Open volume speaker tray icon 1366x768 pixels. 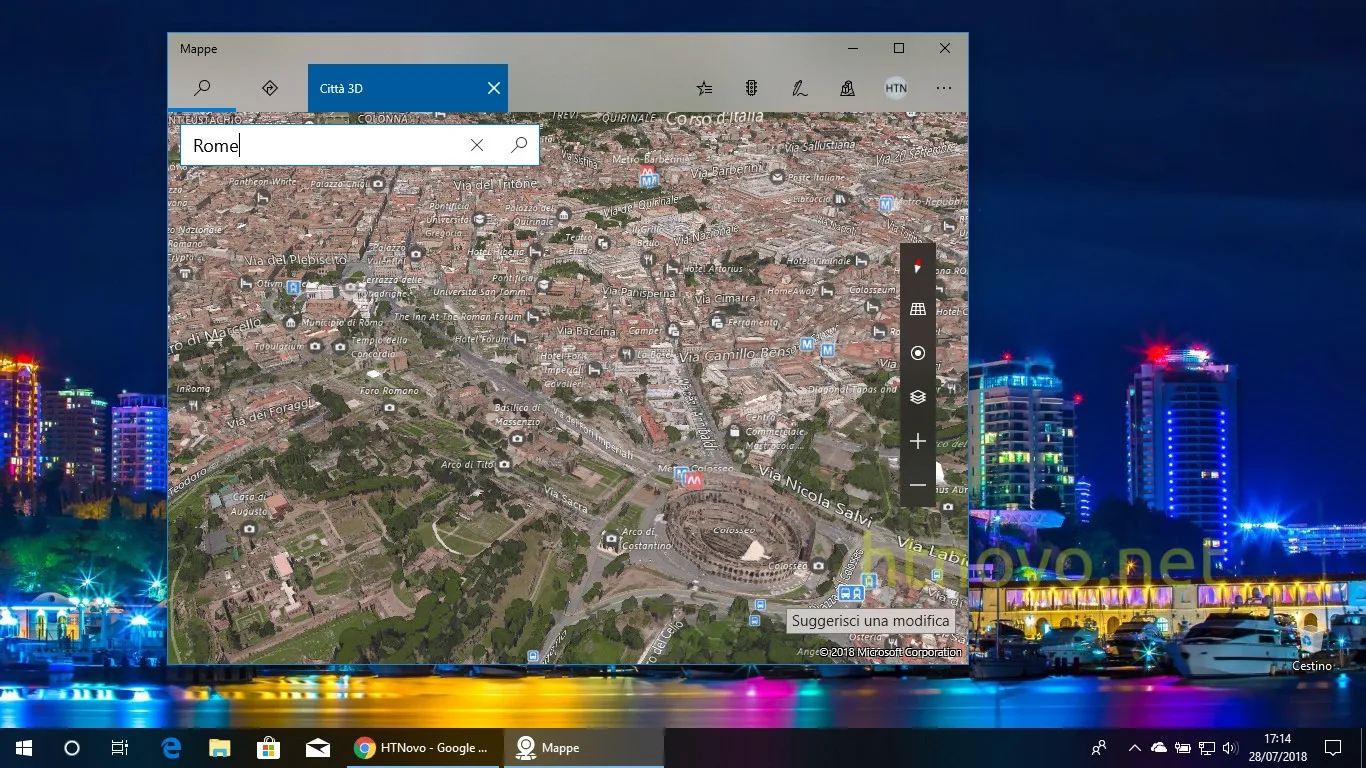(x=1231, y=747)
